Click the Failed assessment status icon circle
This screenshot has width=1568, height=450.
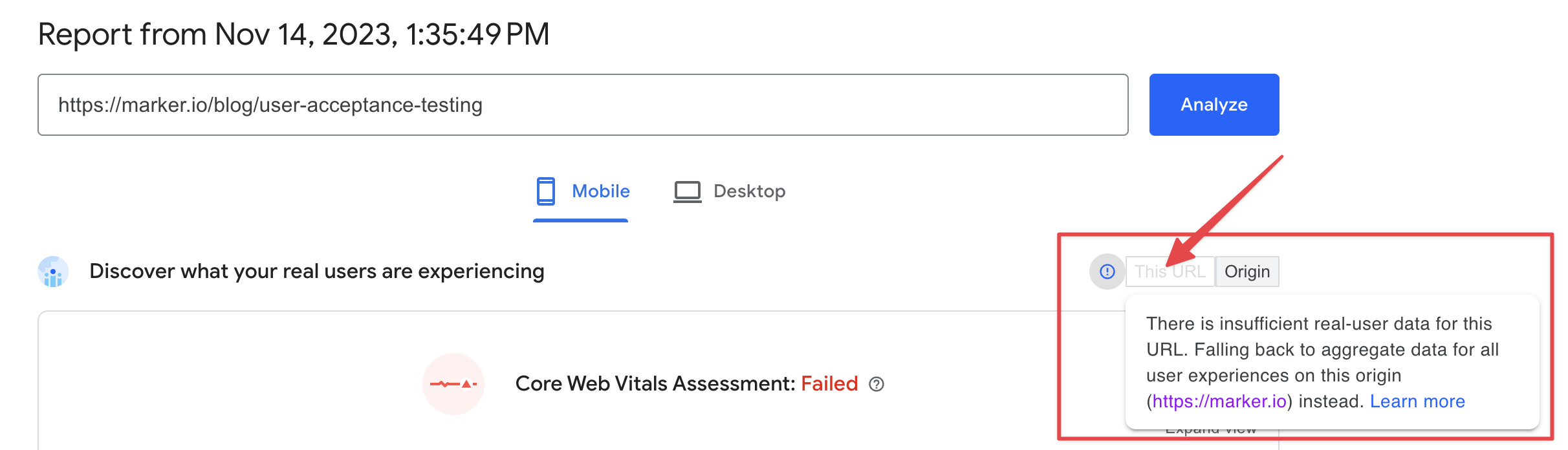tap(453, 383)
